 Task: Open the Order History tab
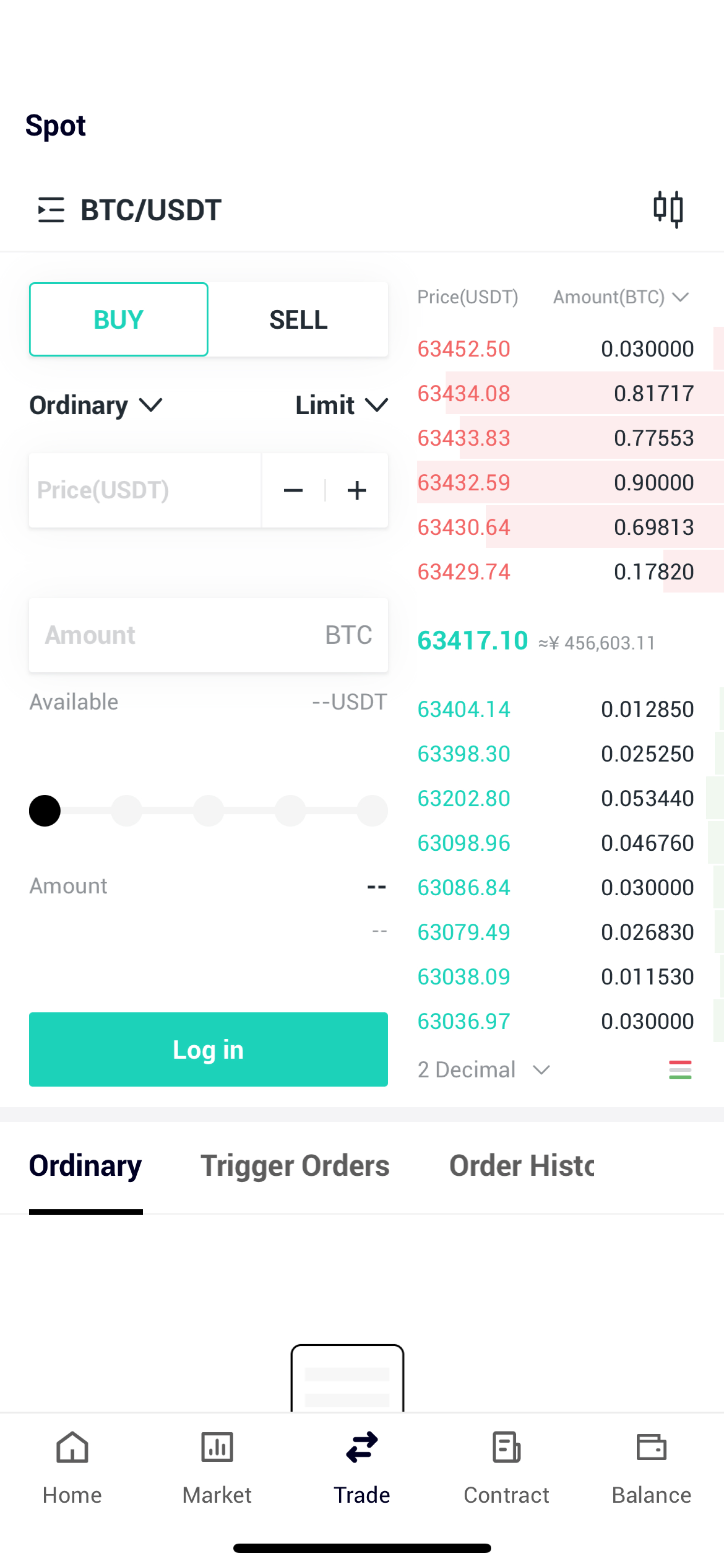[x=522, y=1166]
